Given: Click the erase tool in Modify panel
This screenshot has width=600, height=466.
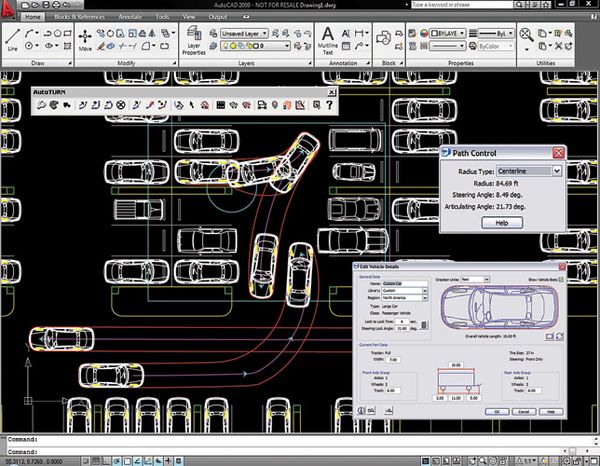Looking at the screenshot, I should [100, 46].
